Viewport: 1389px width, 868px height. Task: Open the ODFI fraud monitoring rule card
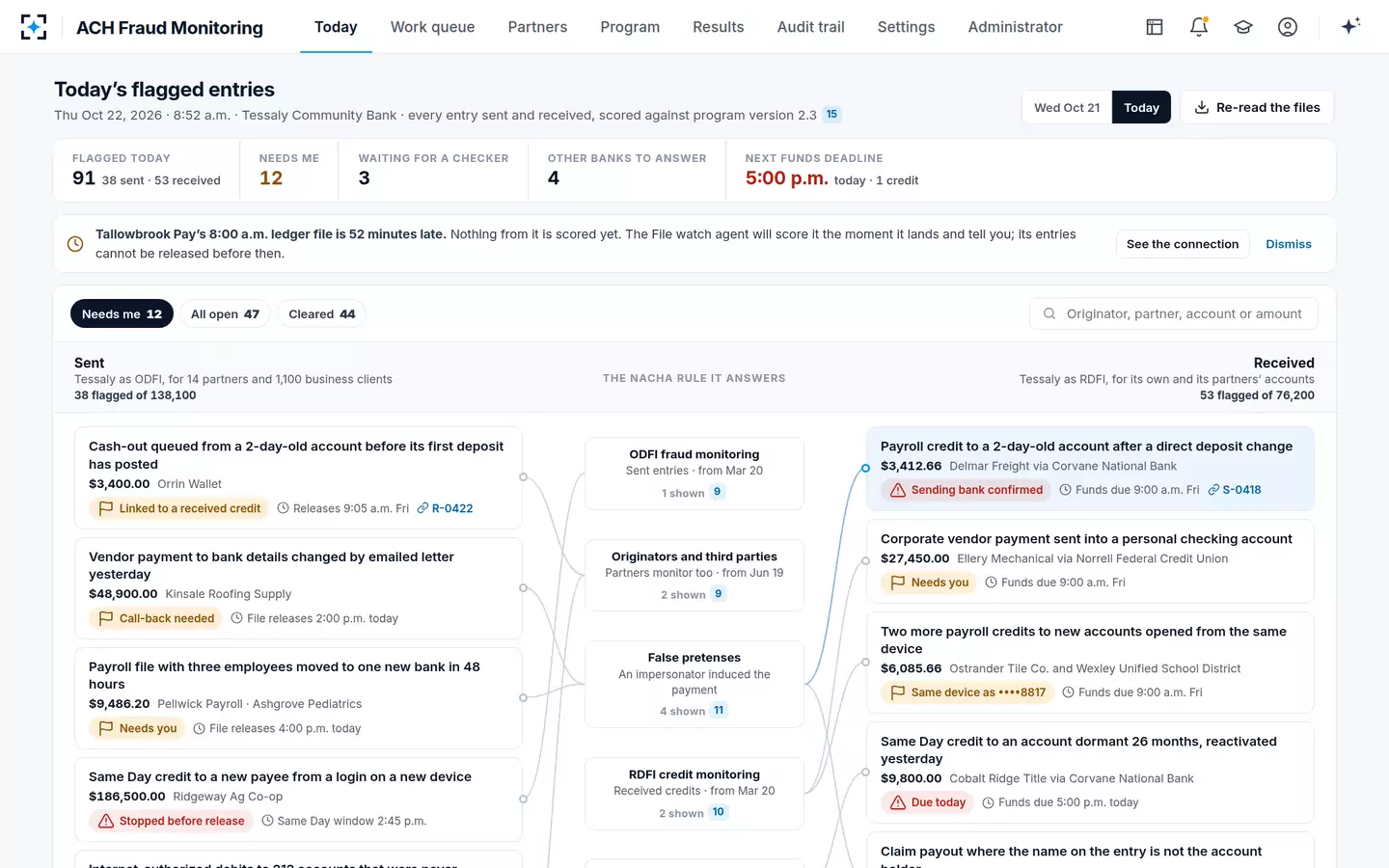[x=694, y=474]
